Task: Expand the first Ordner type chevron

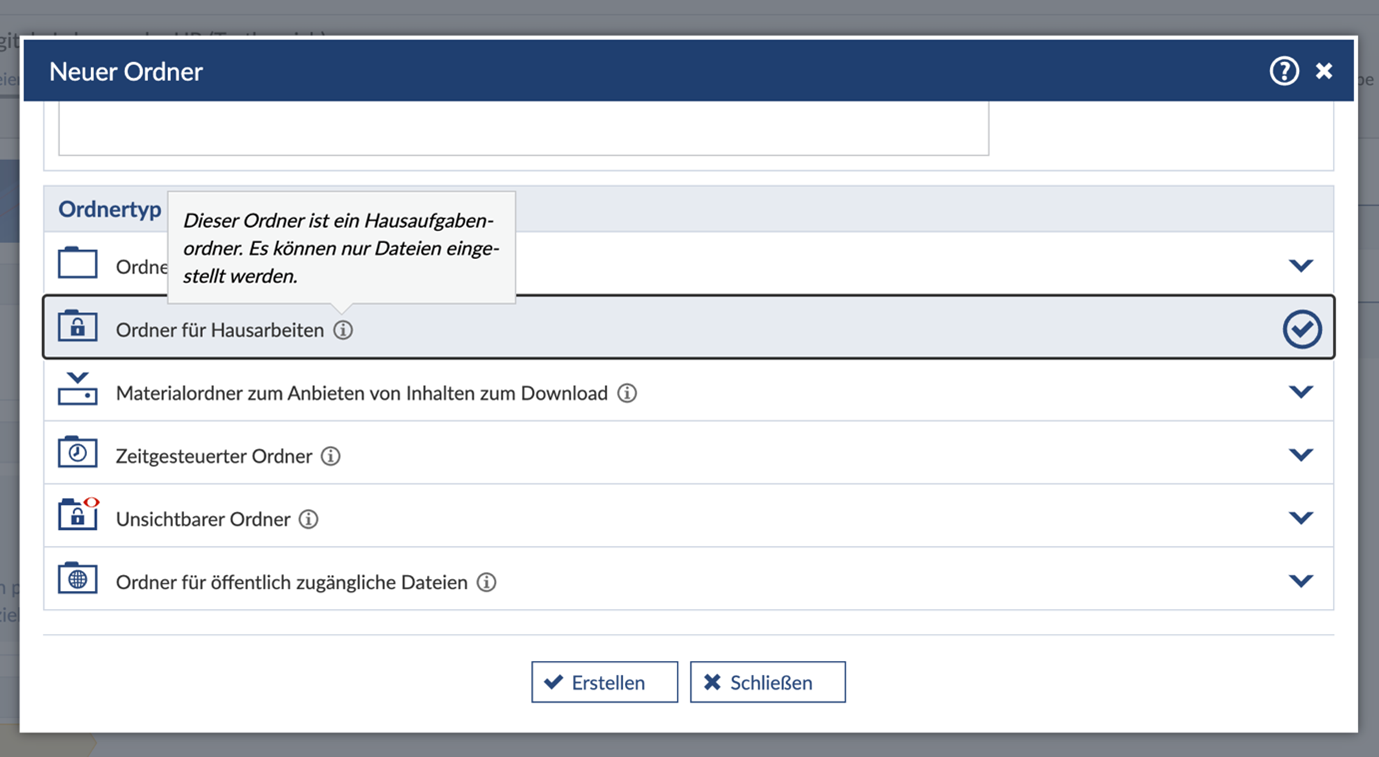Action: click(1301, 265)
